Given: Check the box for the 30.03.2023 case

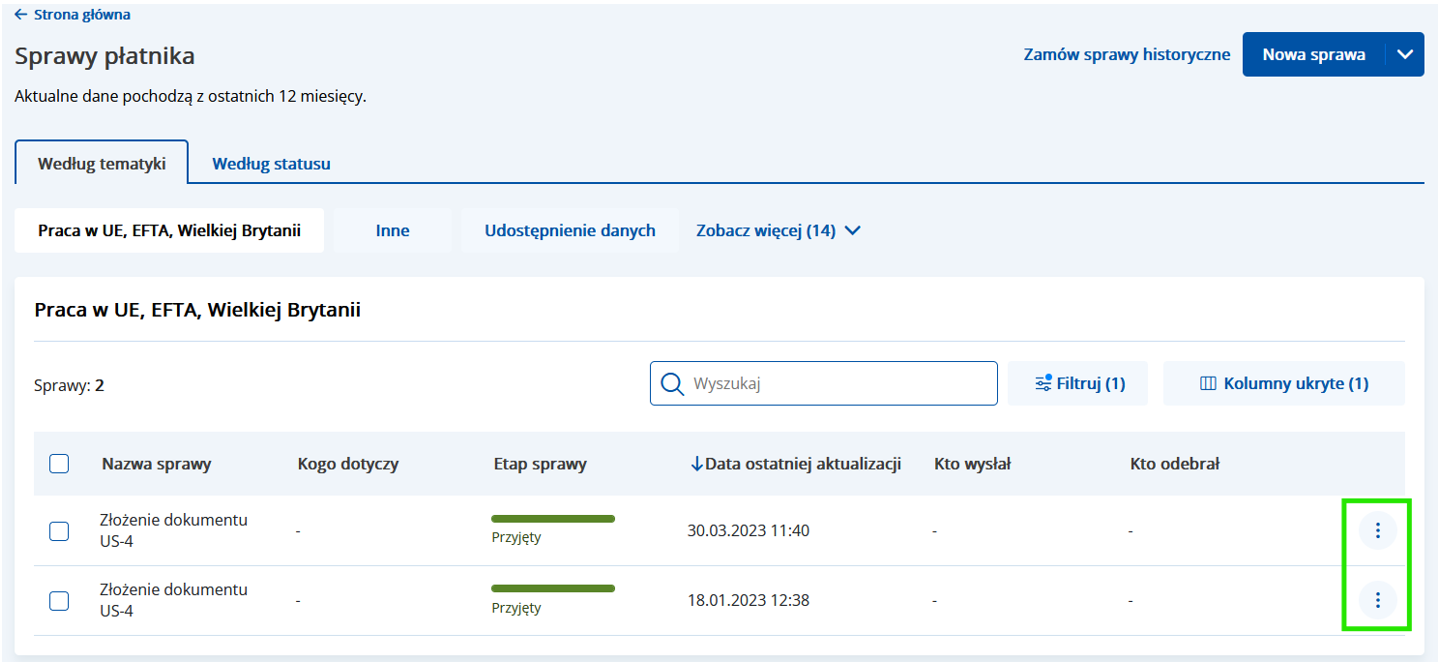Looking at the screenshot, I should coord(59,531).
